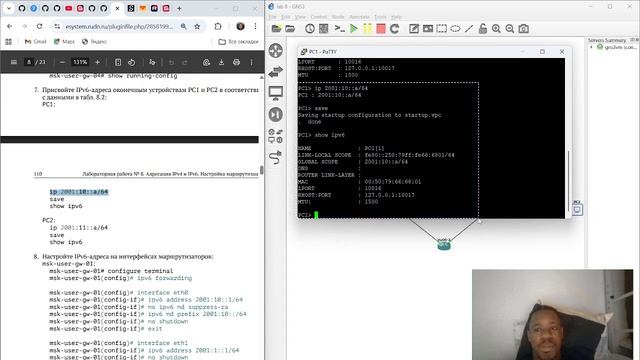Toggle the lock items padlock icon
The width and height of the screenshot is (640, 360).
click(x=482, y=29)
